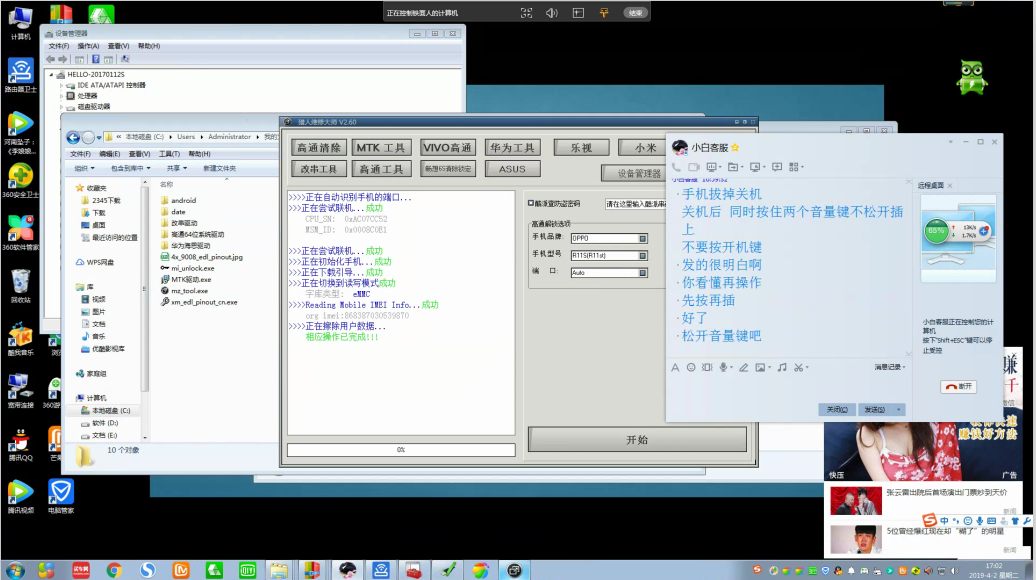Open the 酷我音乐 desktop shortcut
The image size is (1036, 580).
tap(20, 339)
